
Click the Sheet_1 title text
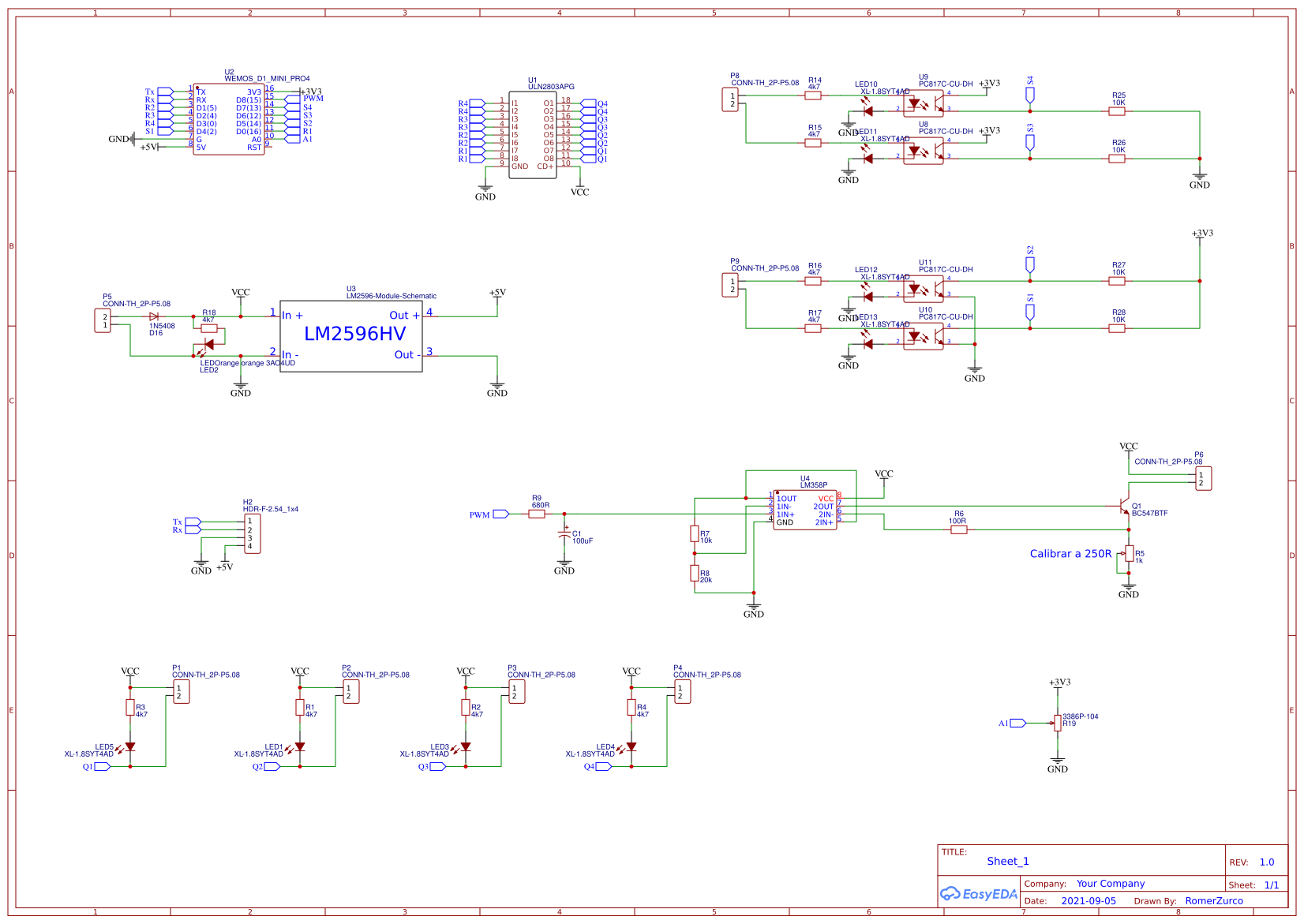click(x=1008, y=861)
